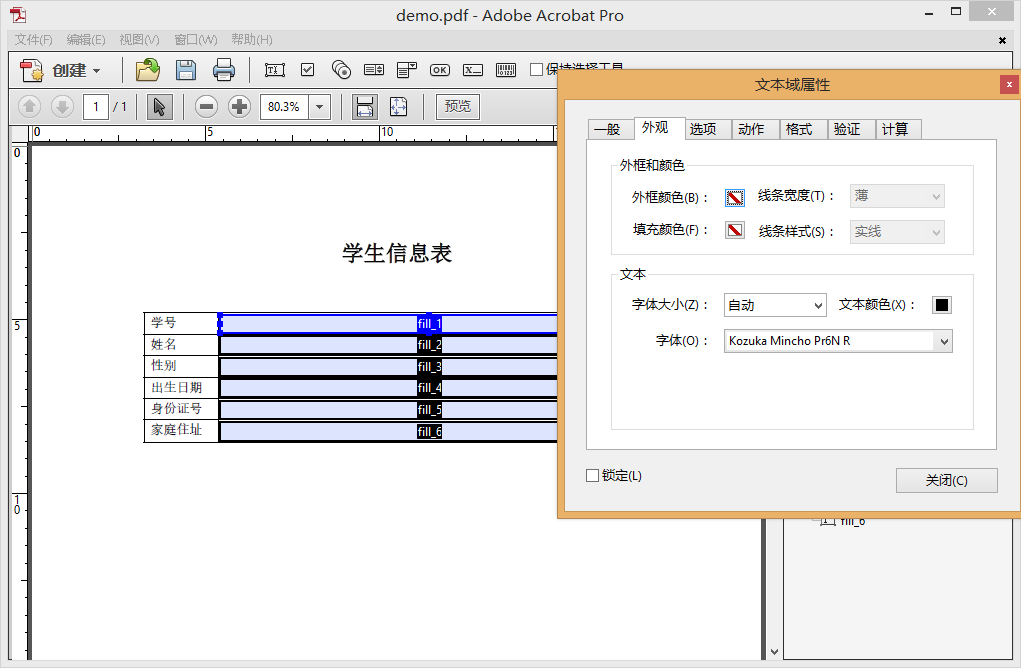This screenshot has height=668, width=1021.
Task: Check the checkbox form tool in the toolbar
Action: 307,70
